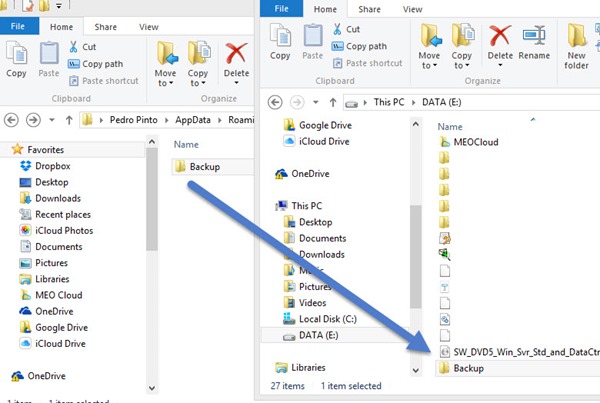Expand the chevron after Pedro Pinto breadcrumb
The height and width of the screenshot is (403, 600).
[x=166, y=120]
